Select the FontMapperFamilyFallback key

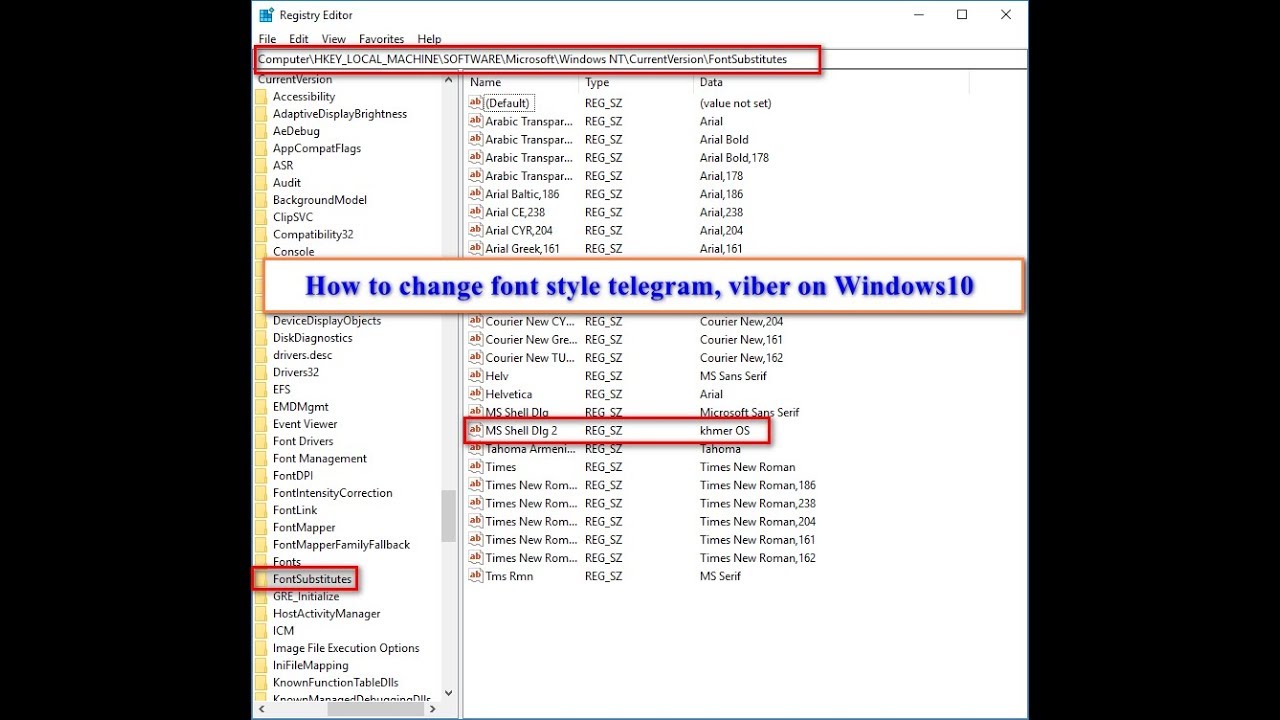[x=342, y=545]
